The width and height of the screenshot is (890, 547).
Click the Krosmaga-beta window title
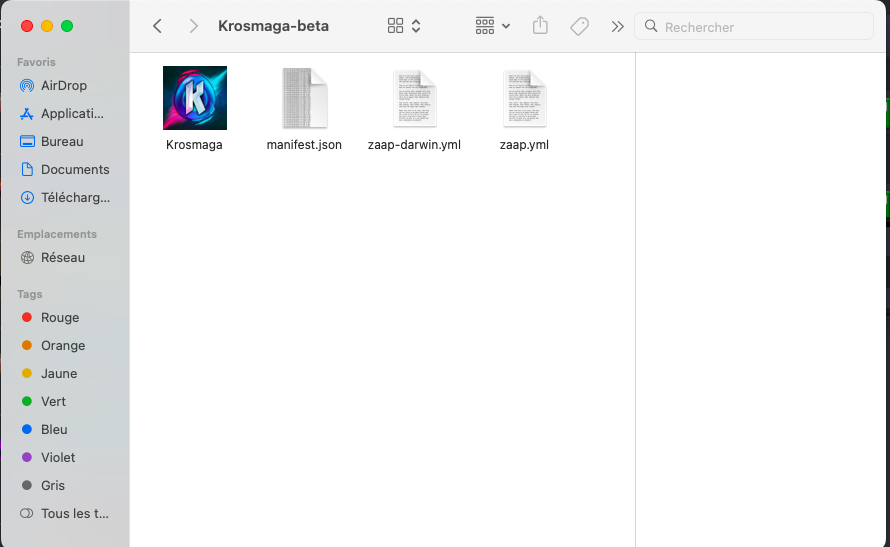point(274,26)
